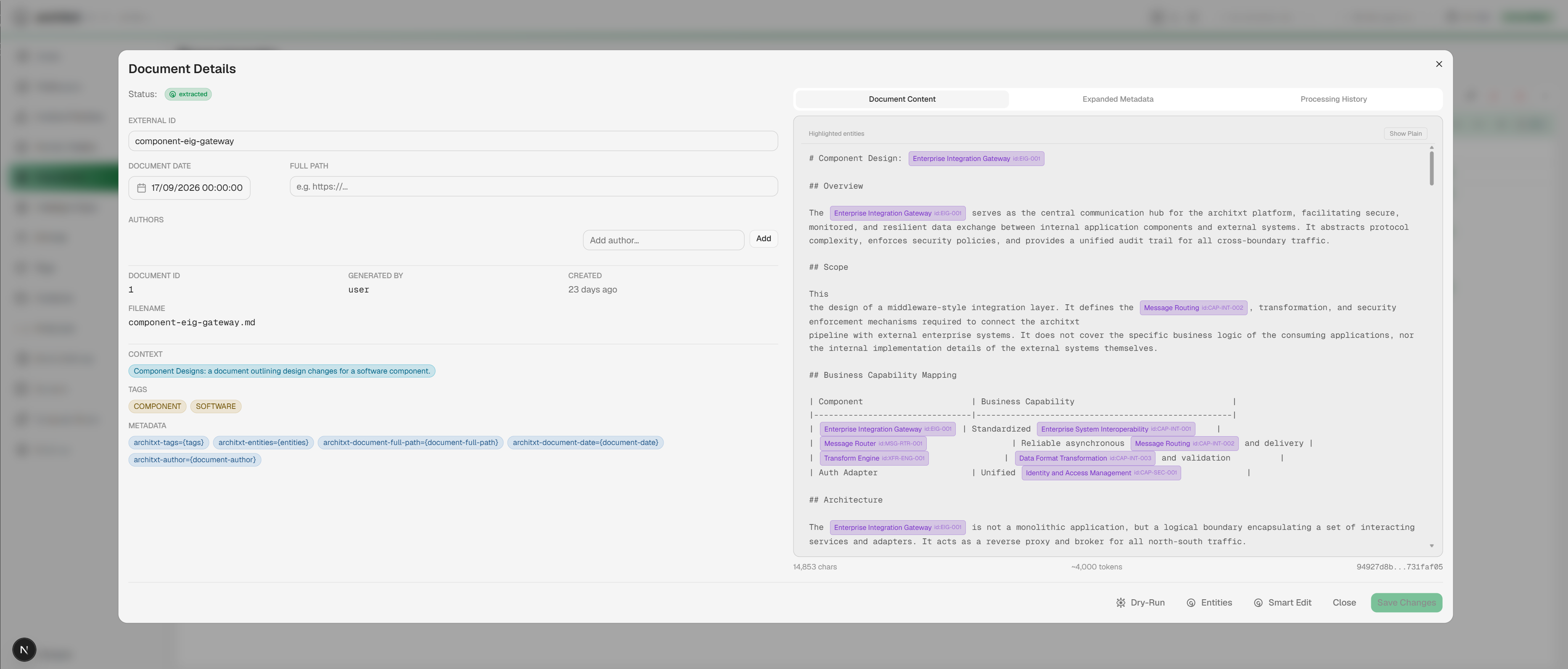
Task: Click the Close button
Action: click(x=1344, y=603)
